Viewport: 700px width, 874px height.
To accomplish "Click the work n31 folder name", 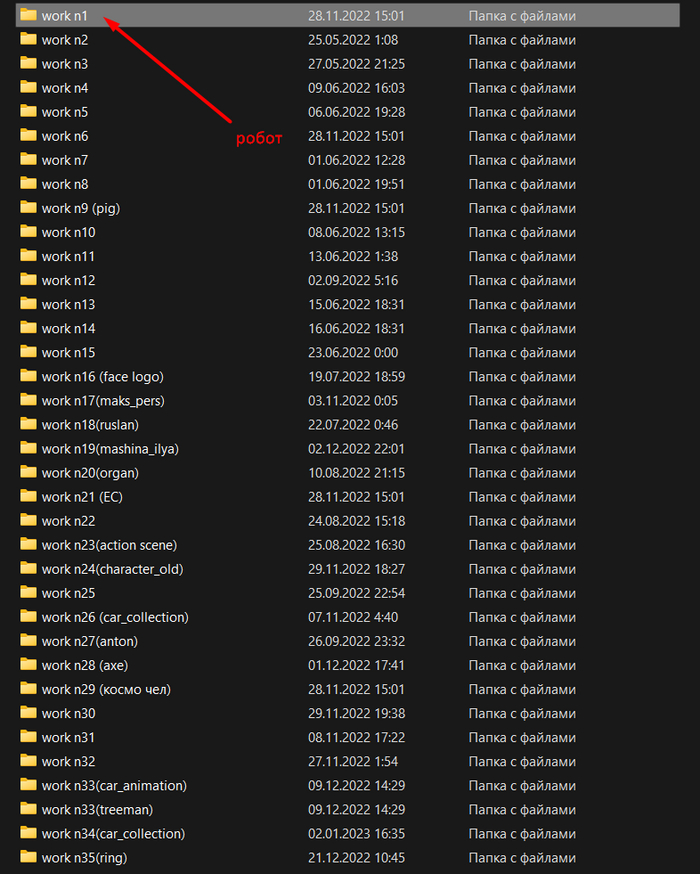I will (x=69, y=737).
